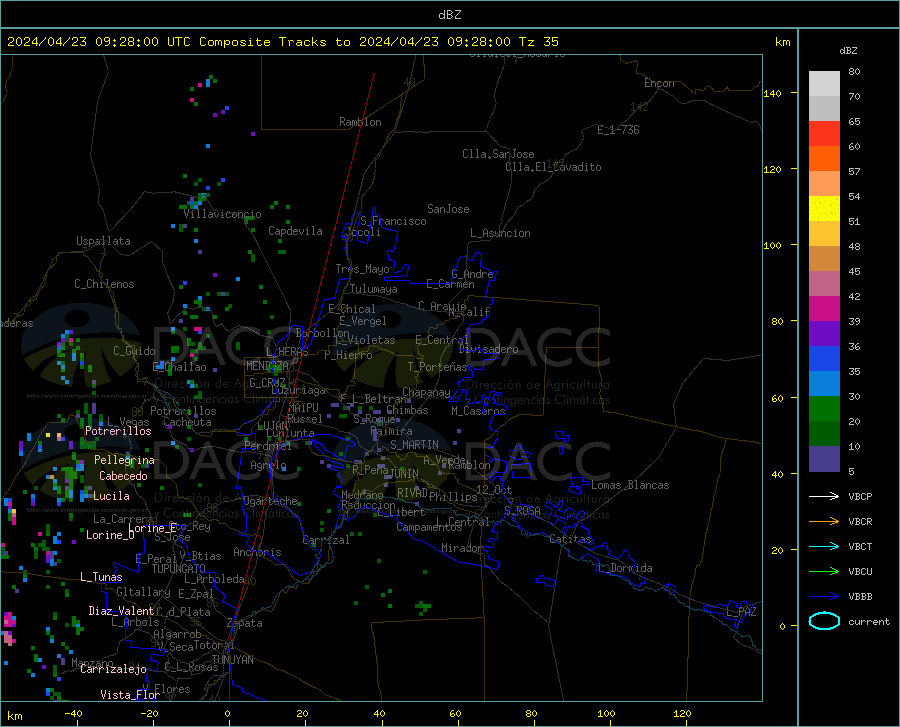The height and width of the screenshot is (727, 900).
Task: Select the yellow 54 dBZ color swatch
Action: pyautogui.click(x=824, y=208)
